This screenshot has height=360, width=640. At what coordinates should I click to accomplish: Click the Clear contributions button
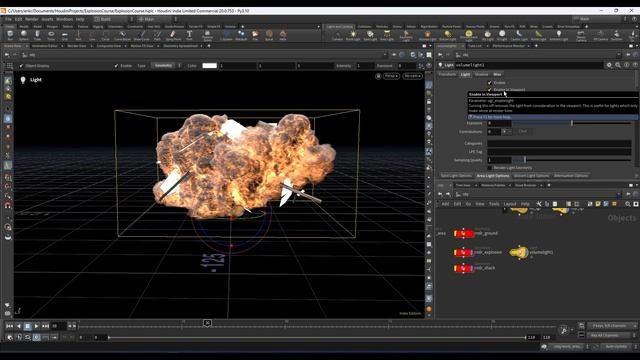523,131
